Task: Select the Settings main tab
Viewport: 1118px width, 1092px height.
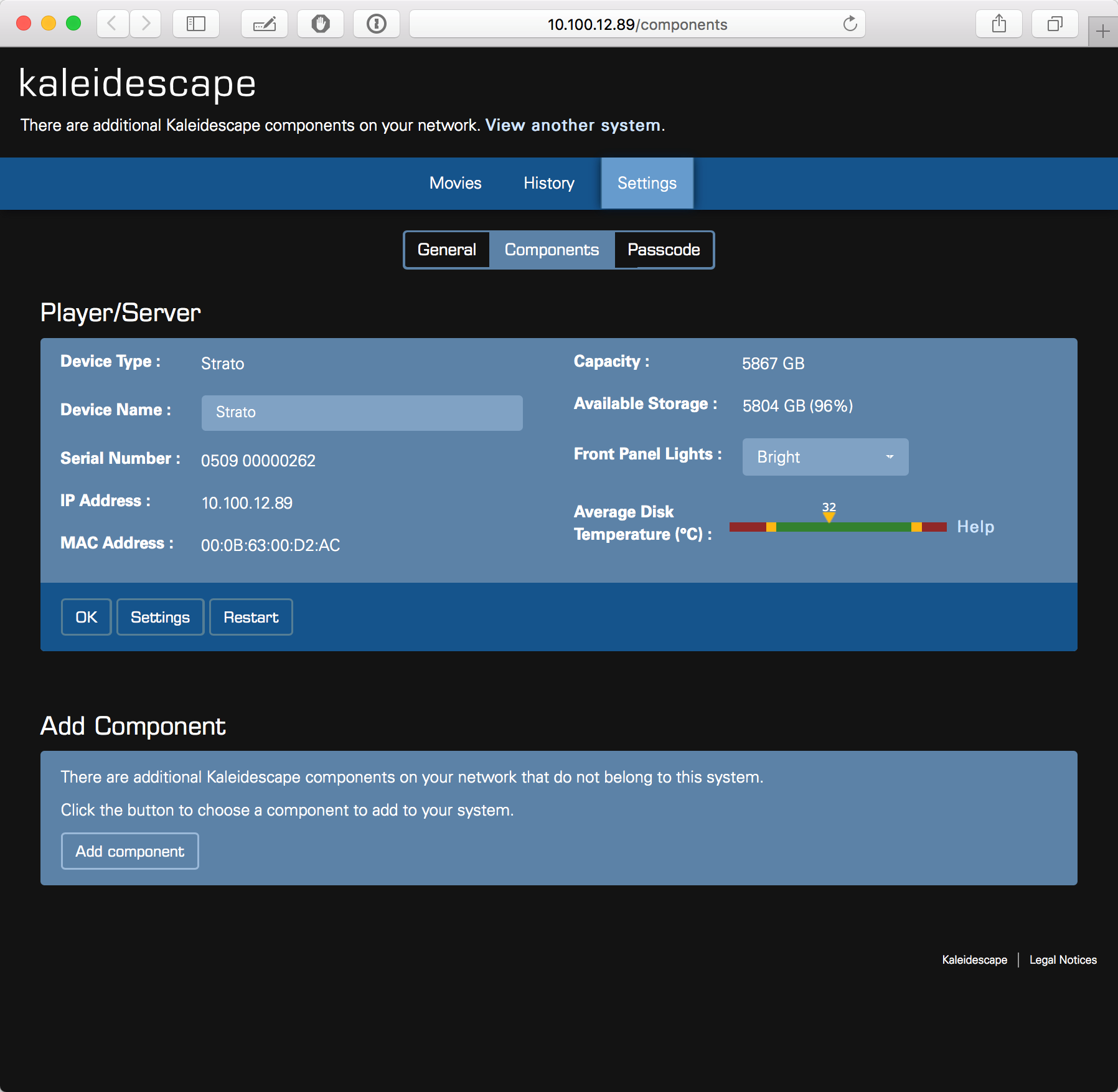Action: coord(647,183)
